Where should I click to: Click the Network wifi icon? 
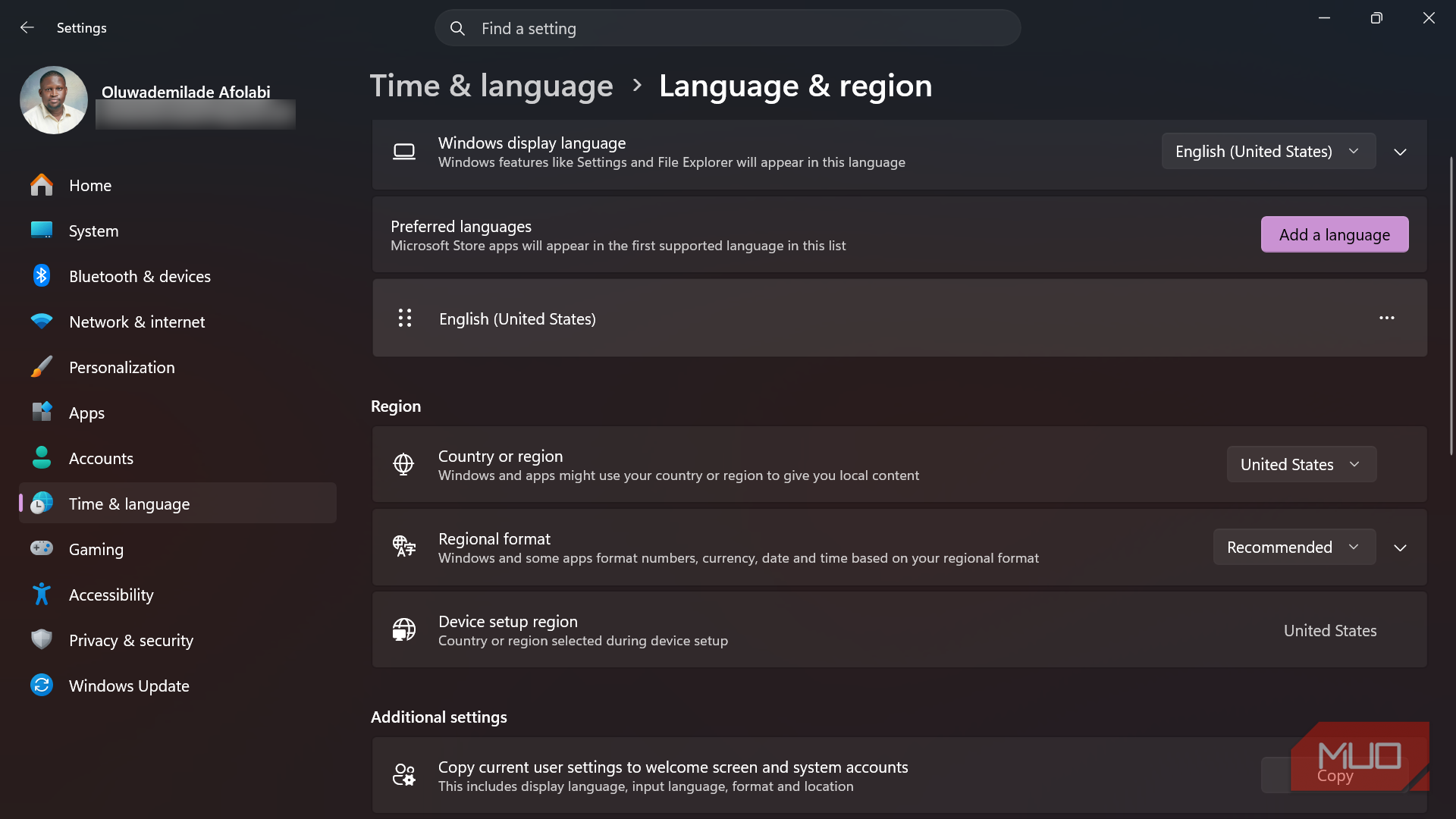click(42, 322)
